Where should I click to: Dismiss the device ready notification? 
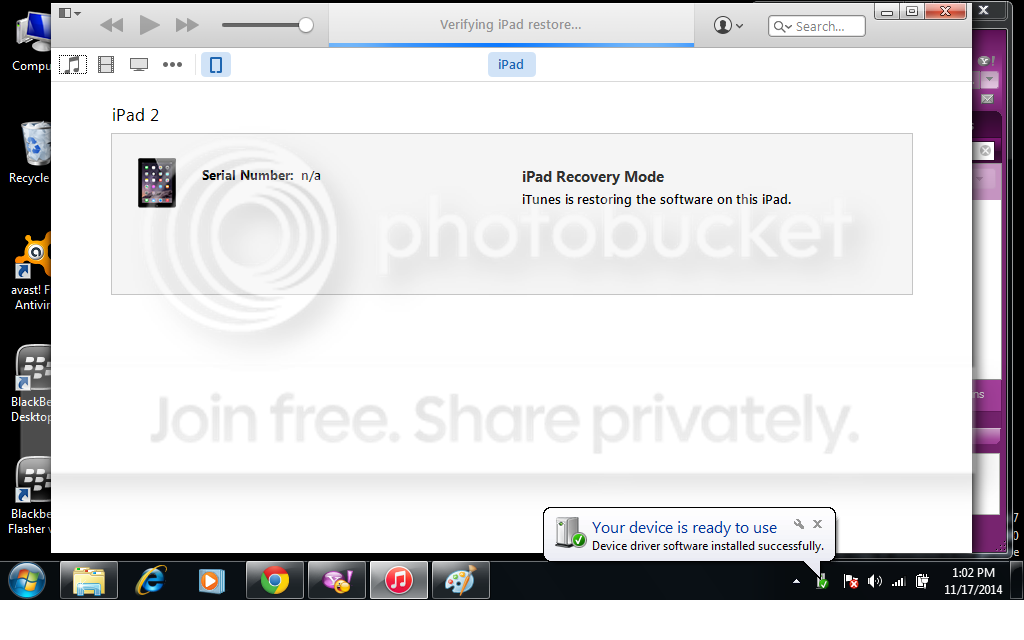(x=817, y=524)
